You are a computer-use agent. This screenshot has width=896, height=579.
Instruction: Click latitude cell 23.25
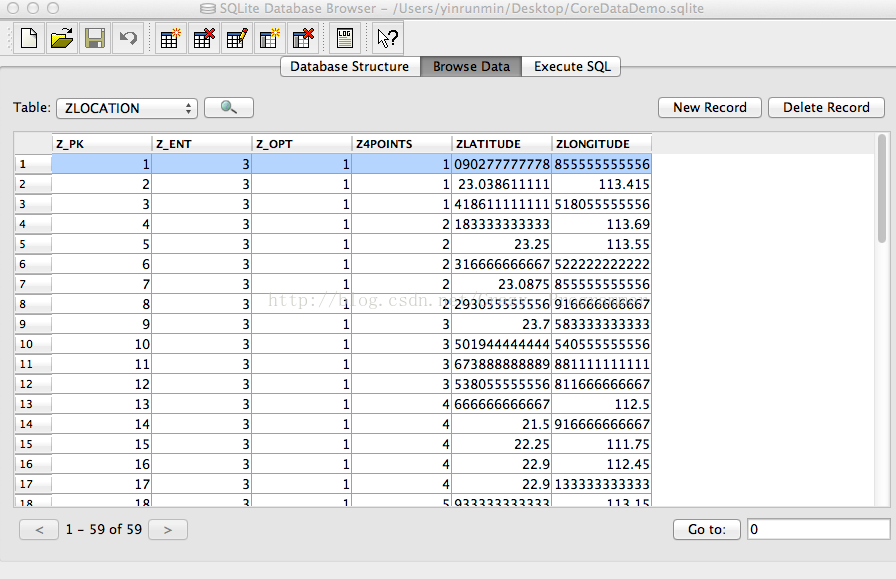coord(502,244)
